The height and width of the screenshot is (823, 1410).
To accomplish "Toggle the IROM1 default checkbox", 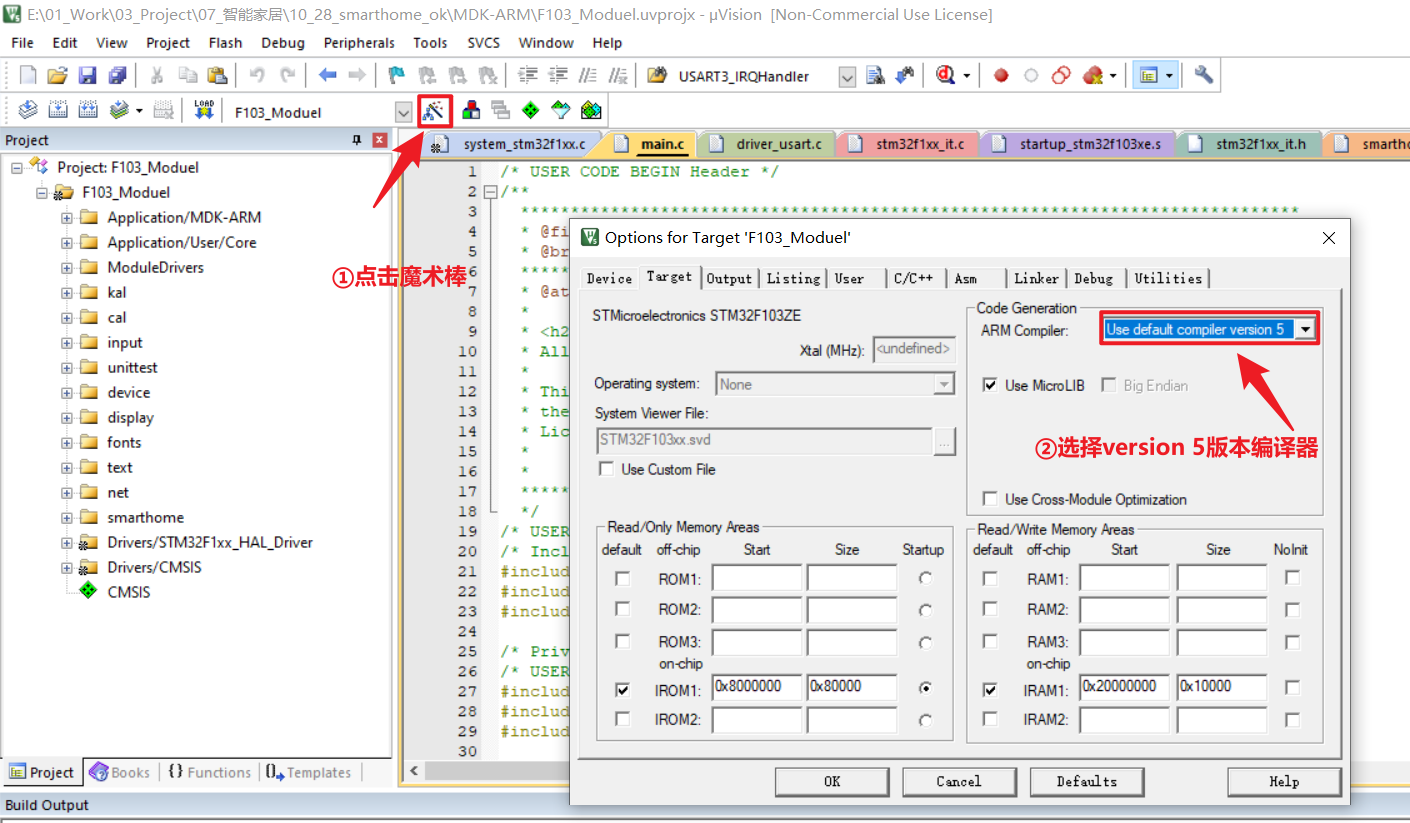I will click(623, 690).
